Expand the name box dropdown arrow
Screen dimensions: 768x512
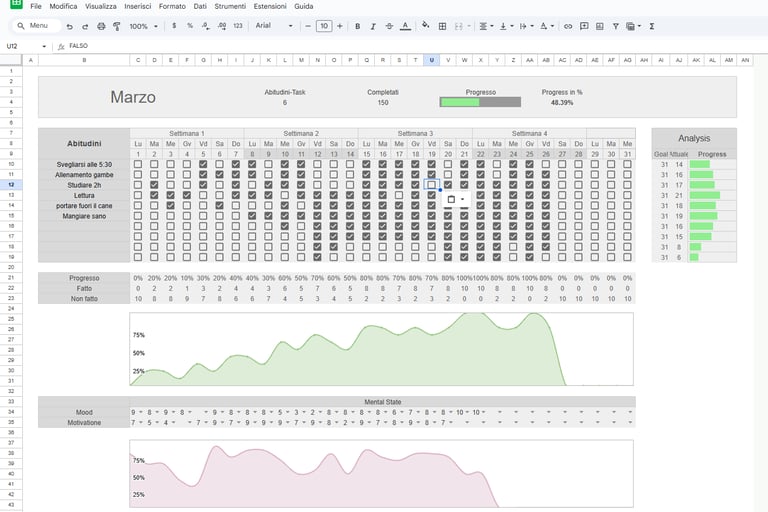44,47
